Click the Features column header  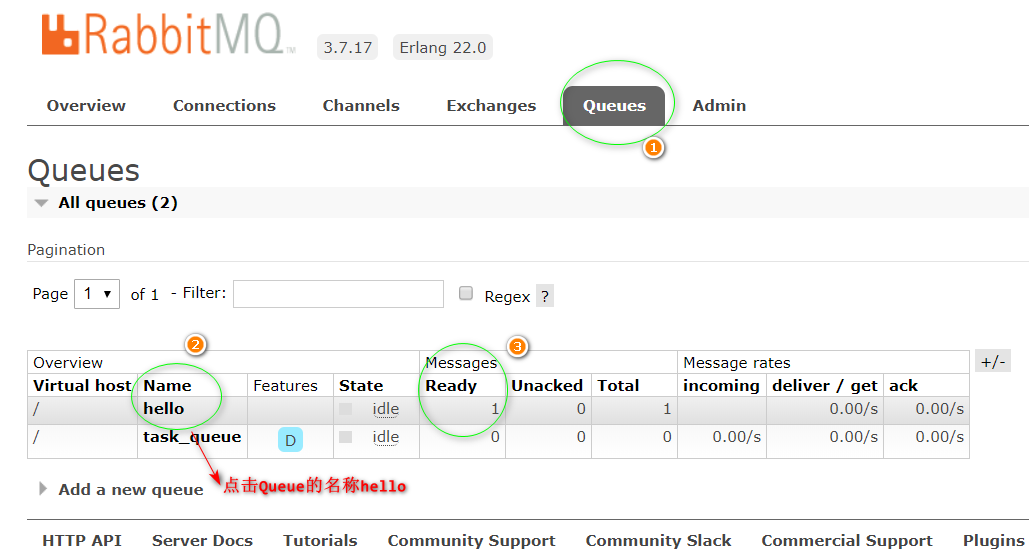pyautogui.click(x=285, y=385)
